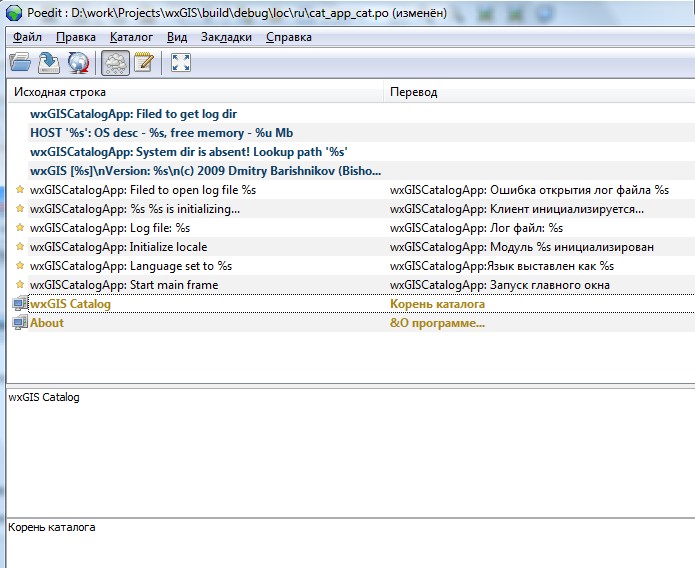Click the computer icon next to 'About'

(x=19, y=323)
